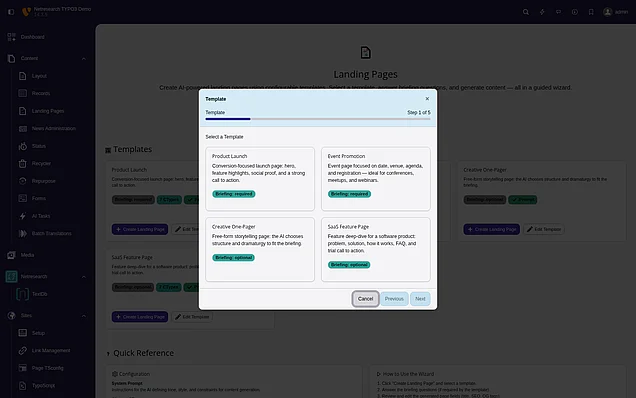Open the Landing Pages menu entry
636x398 pixels.
[47, 111]
